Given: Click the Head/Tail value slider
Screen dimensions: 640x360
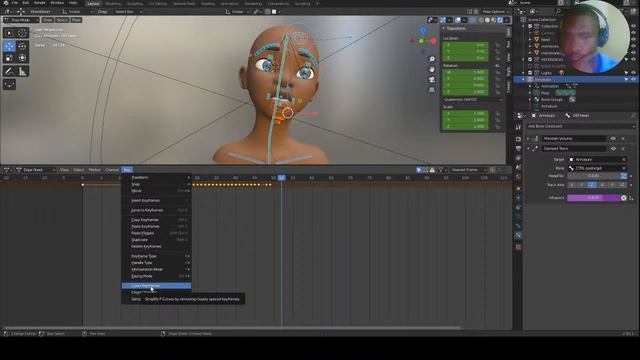Looking at the screenshot, I should click(x=593, y=176).
